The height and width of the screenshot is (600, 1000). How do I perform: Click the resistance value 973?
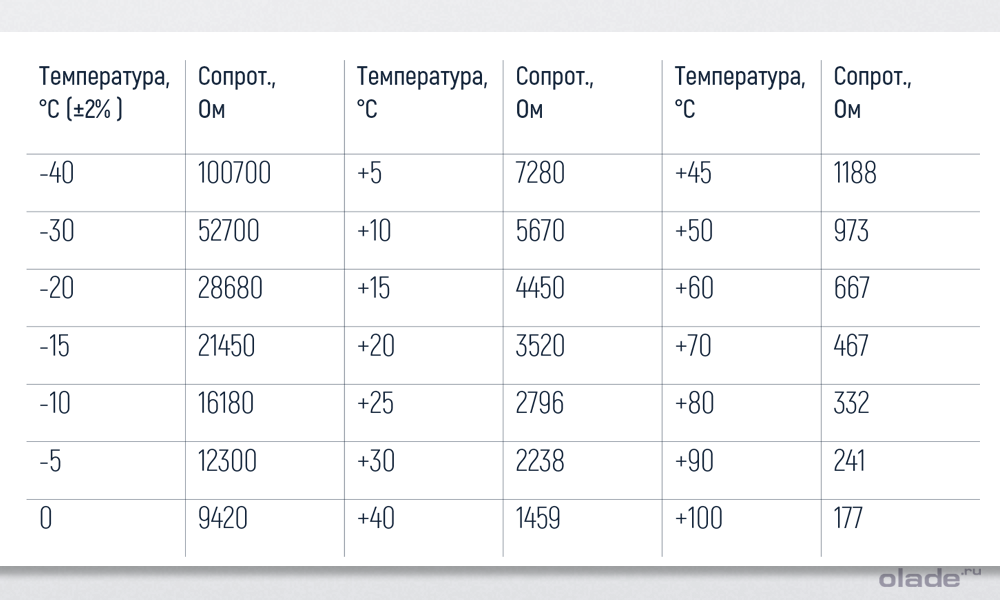click(x=851, y=231)
